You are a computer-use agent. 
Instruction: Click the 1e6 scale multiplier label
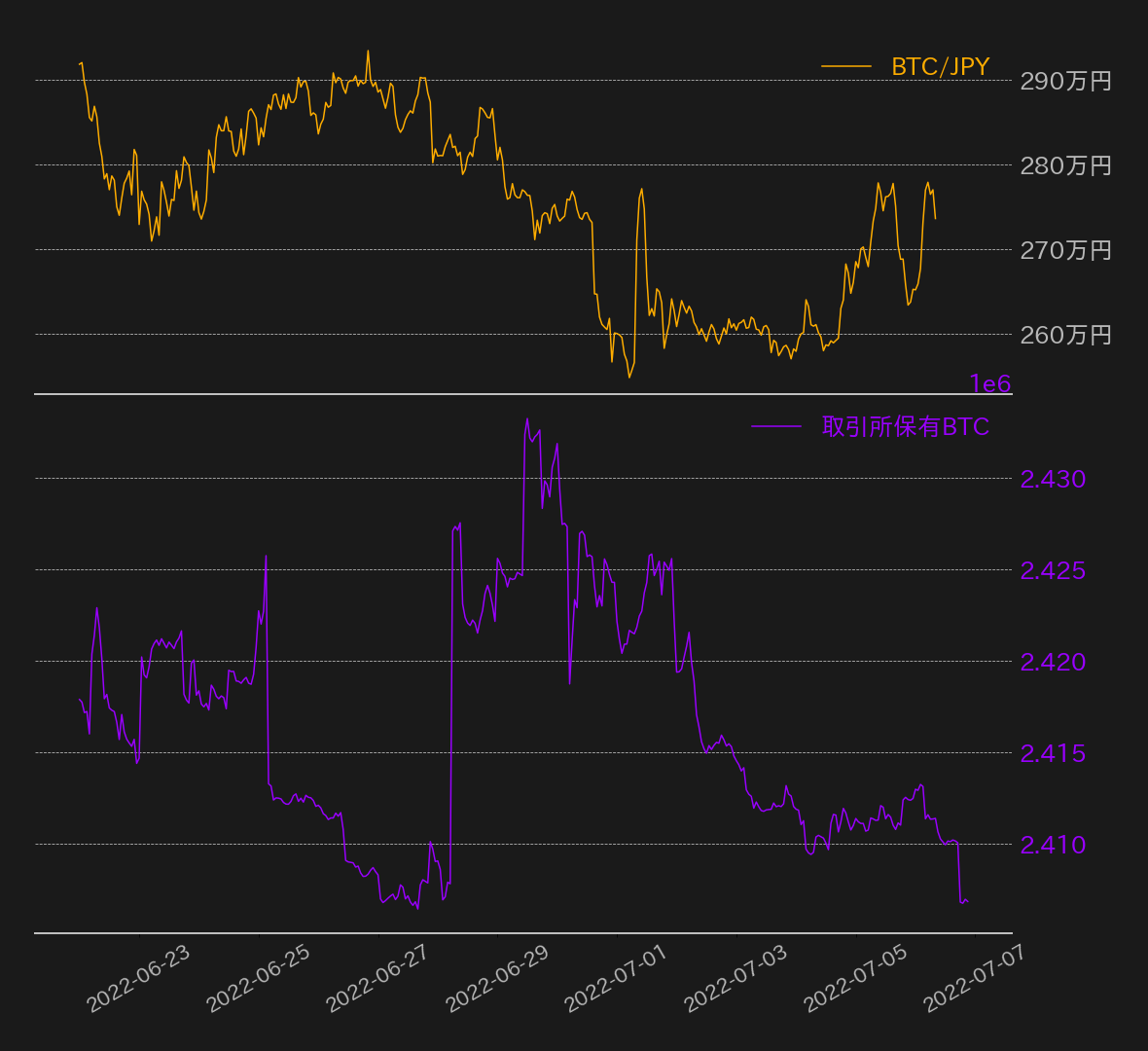pos(989,383)
